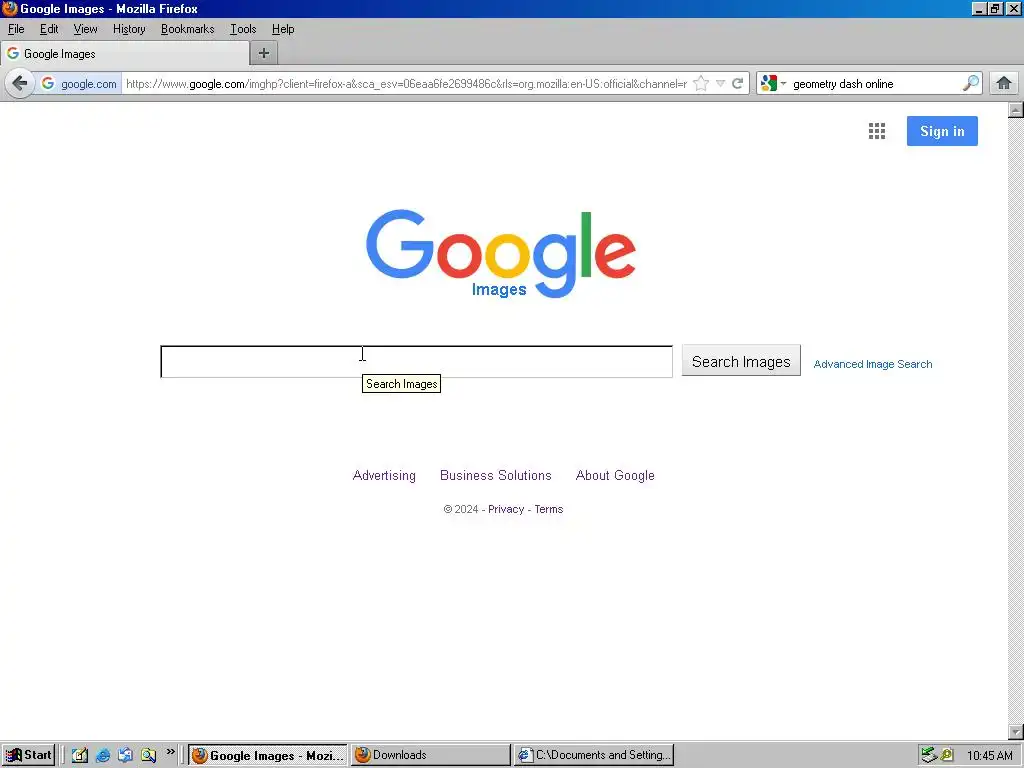Click the Search Images button

click(741, 361)
